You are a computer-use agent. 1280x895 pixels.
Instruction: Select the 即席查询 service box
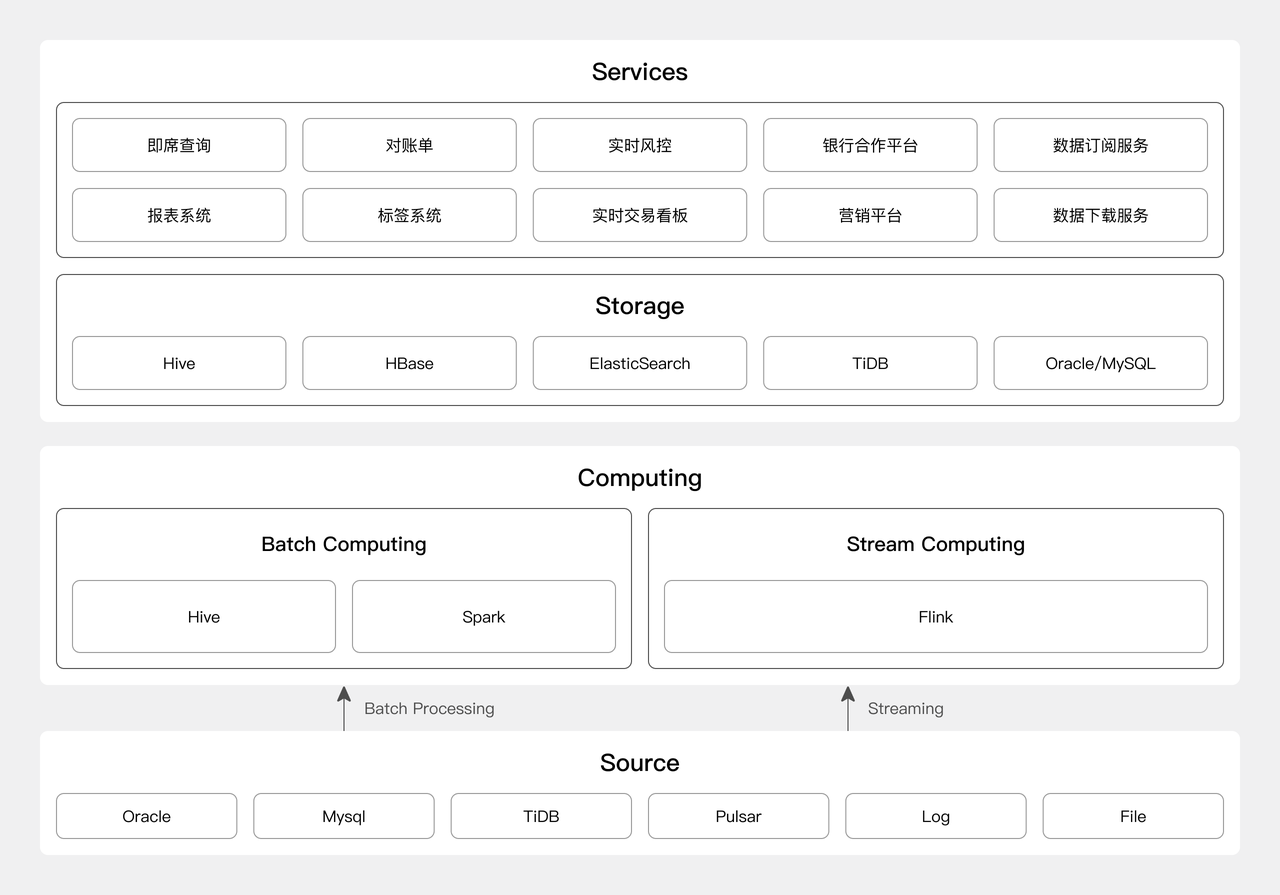pyautogui.click(x=179, y=145)
